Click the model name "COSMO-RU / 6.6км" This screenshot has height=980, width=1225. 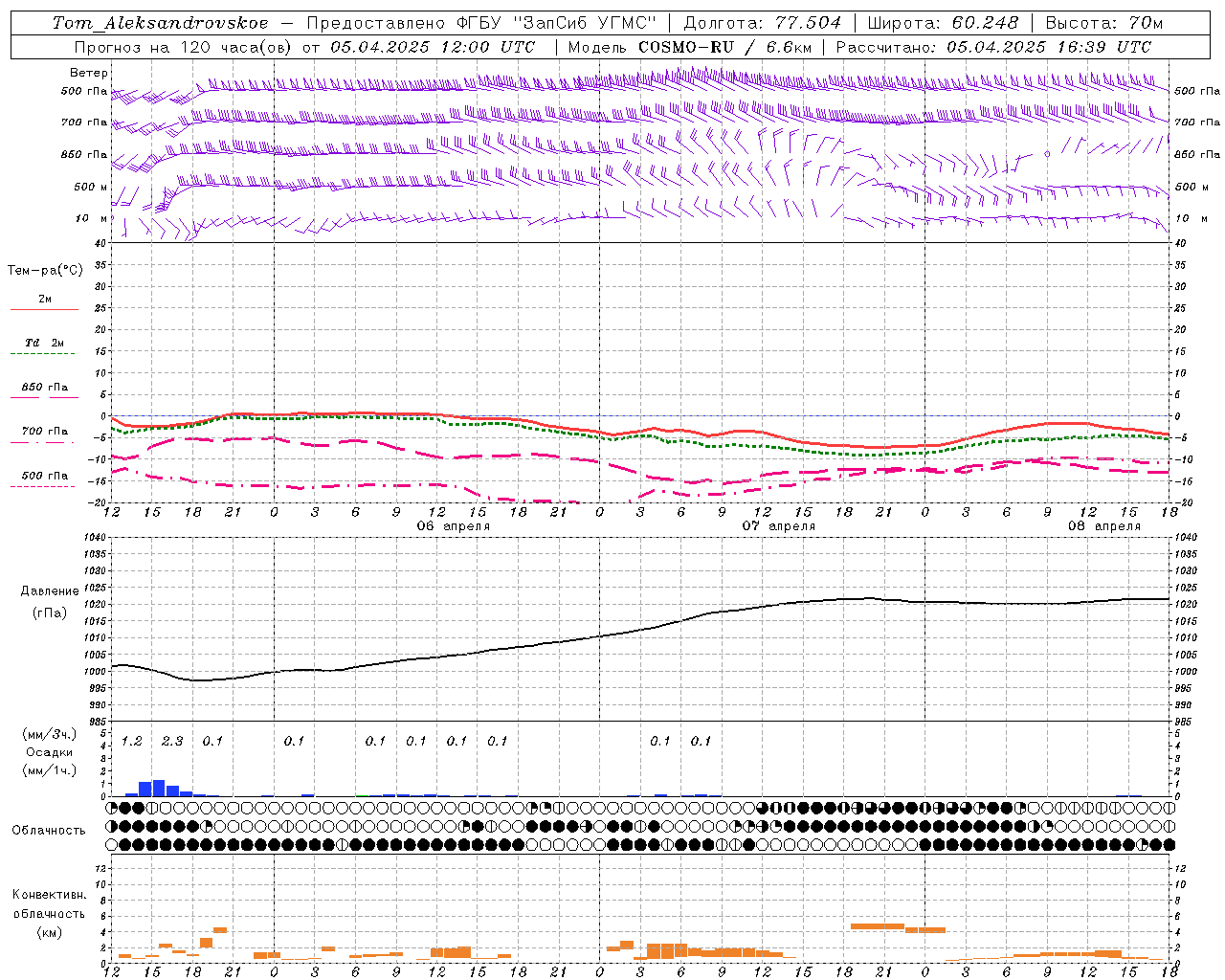click(724, 47)
